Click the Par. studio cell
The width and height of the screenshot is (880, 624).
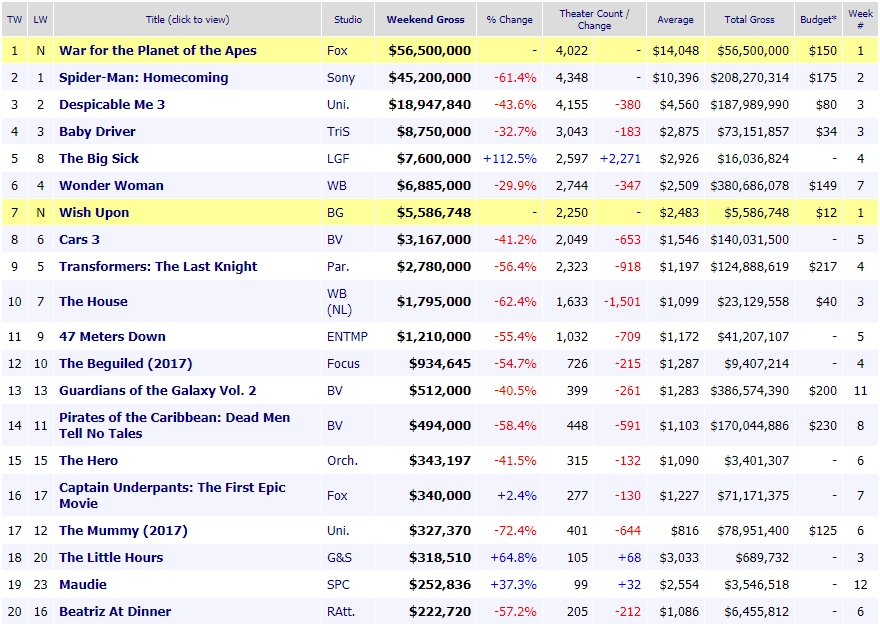point(338,266)
